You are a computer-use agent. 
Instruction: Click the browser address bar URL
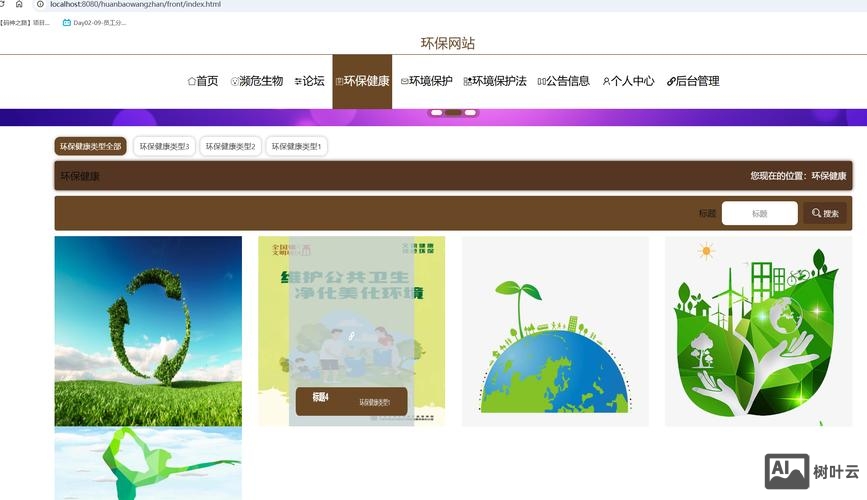pos(135,4)
